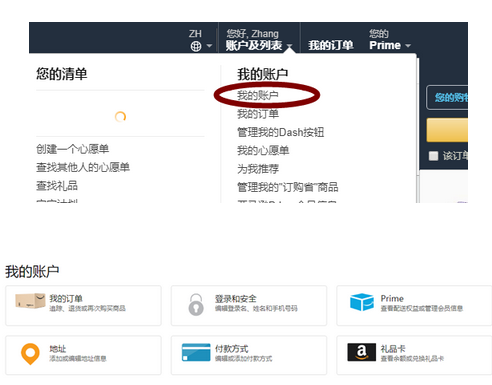Open the ZH language dropdown arrow
Screen dimensions: 492x385
point(209,46)
